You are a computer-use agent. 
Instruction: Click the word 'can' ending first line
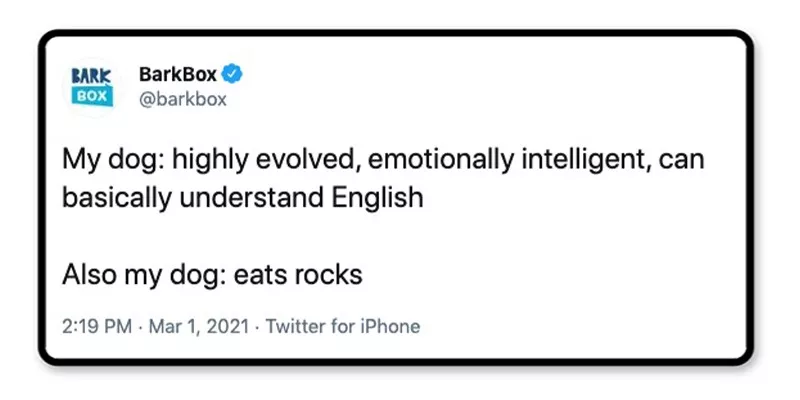point(681,161)
